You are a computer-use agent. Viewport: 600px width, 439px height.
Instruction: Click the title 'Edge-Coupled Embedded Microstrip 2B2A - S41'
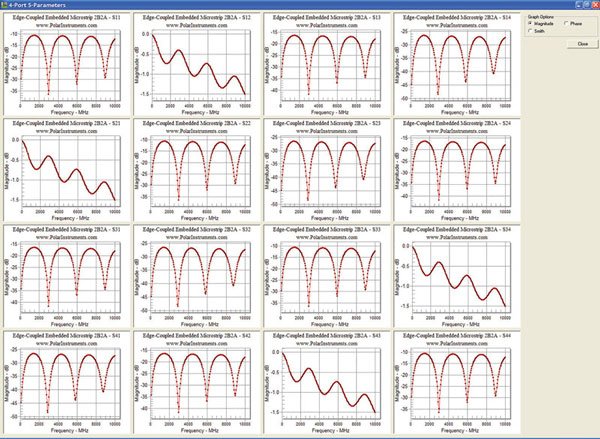(67, 336)
